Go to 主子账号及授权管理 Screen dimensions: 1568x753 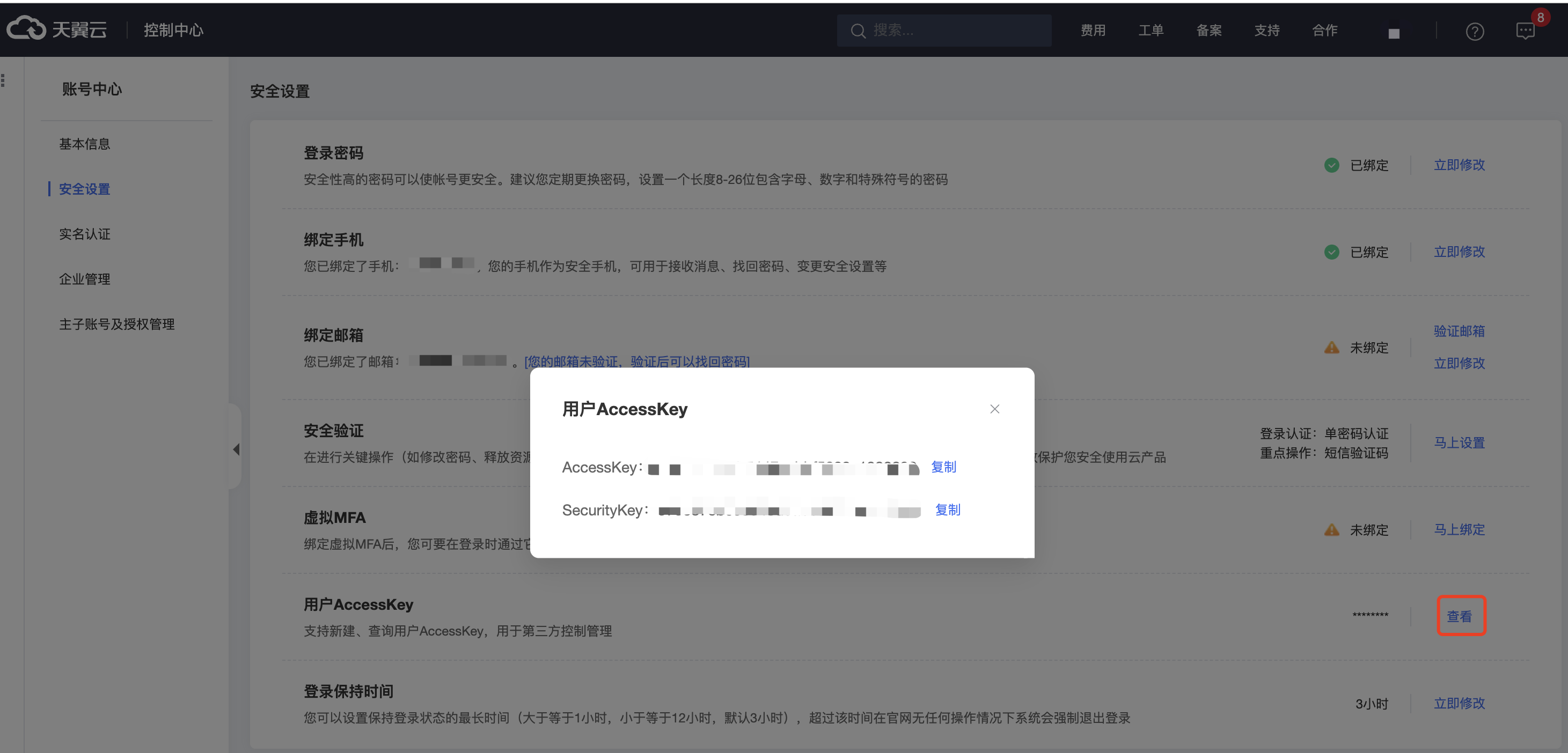pos(117,324)
